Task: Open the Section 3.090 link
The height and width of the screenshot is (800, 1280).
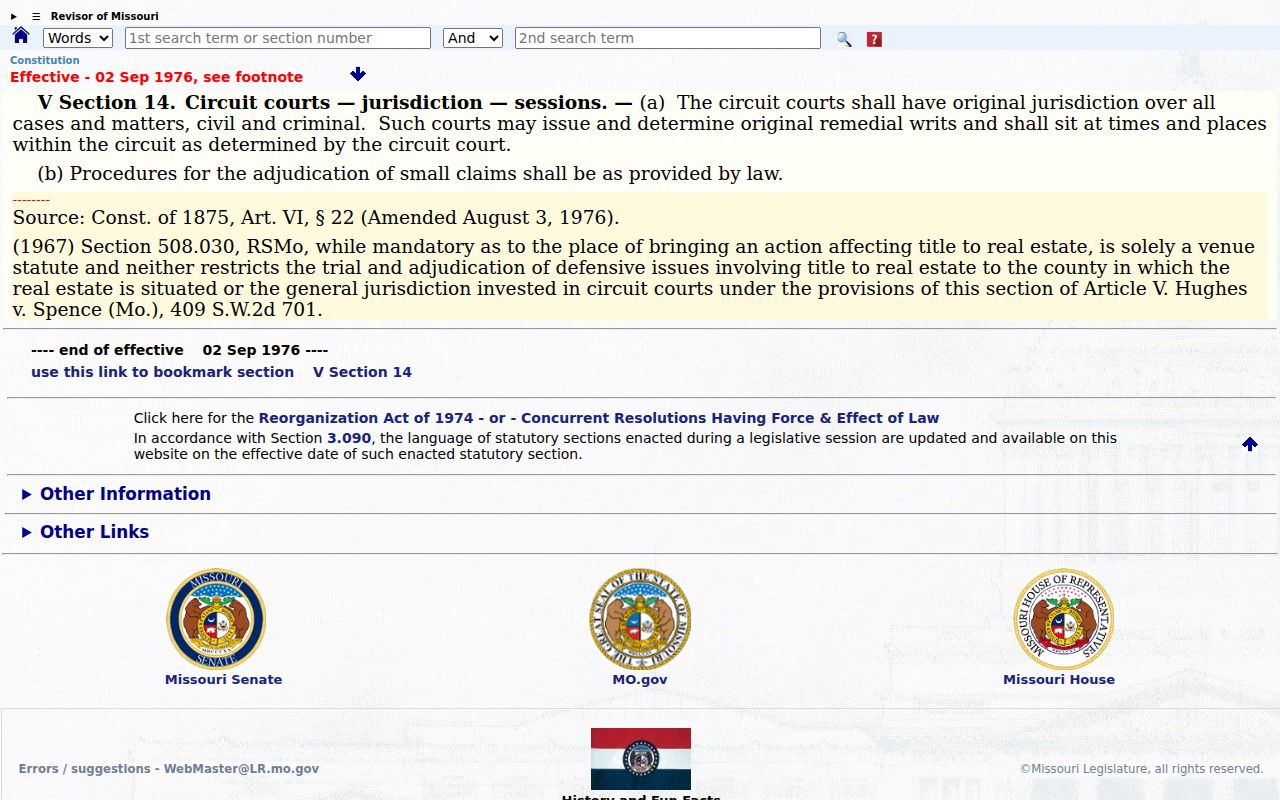Action: pyautogui.click(x=349, y=438)
